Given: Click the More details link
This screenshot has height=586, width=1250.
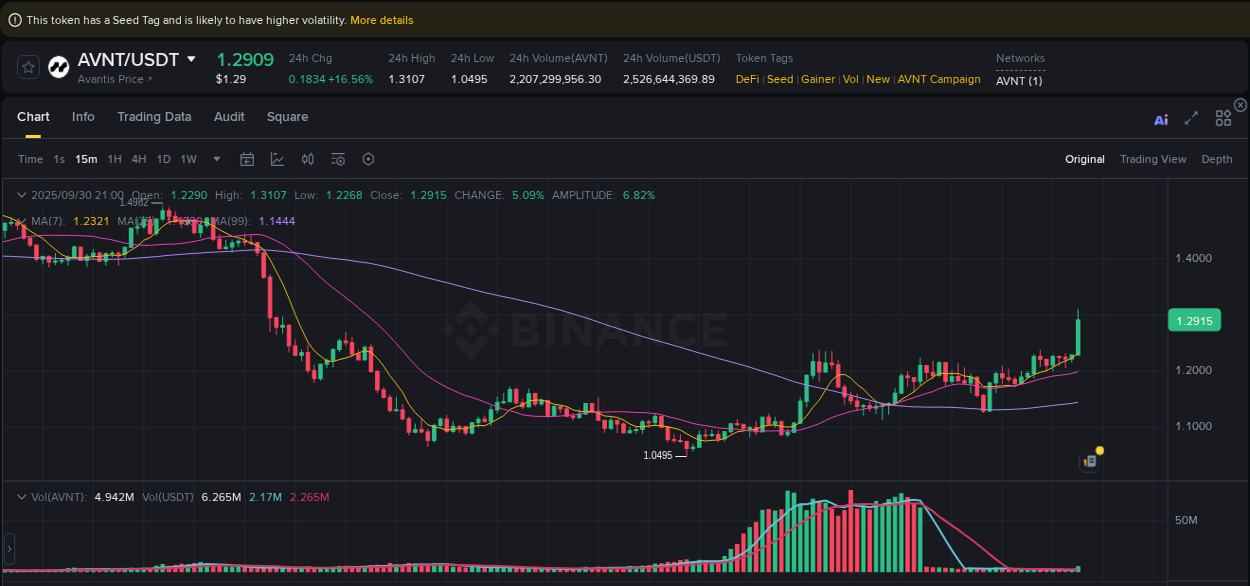Looking at the screenshot, I should tap(382, 20).
